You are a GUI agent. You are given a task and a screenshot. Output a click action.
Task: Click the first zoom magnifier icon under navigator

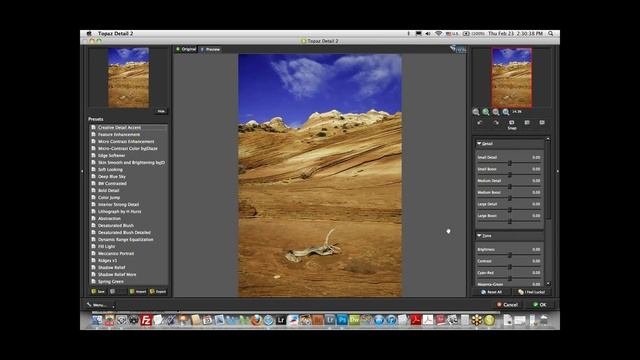476,112
